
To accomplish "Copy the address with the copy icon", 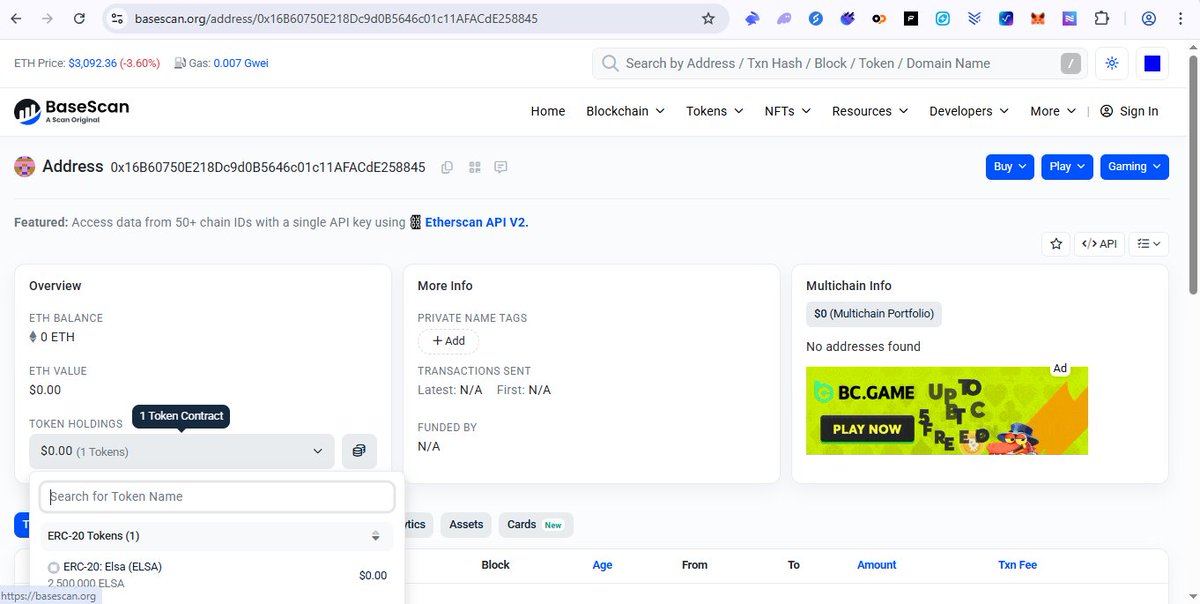I will pyautogui.click(x=447, y=167).
